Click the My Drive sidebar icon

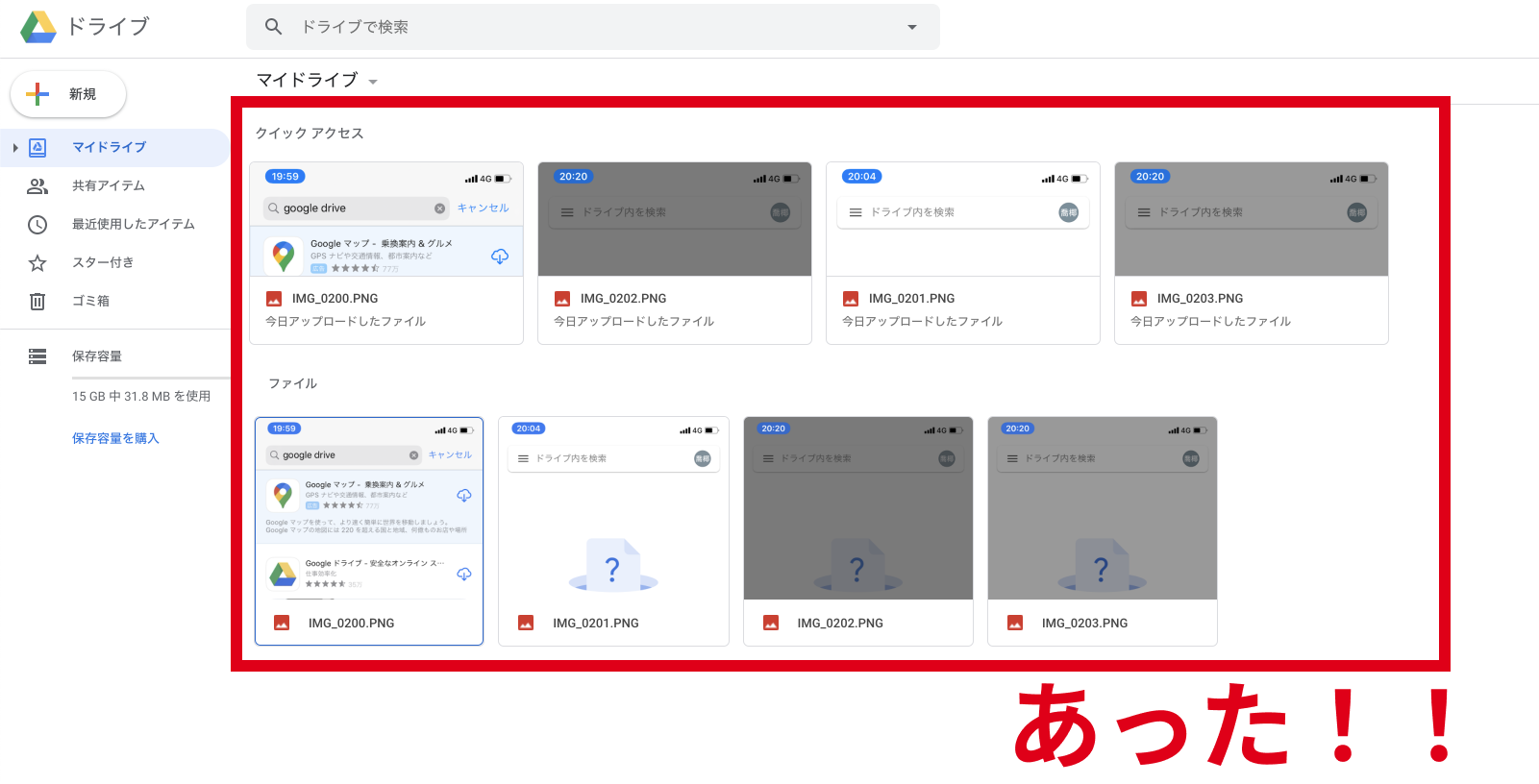click(37, 147)
